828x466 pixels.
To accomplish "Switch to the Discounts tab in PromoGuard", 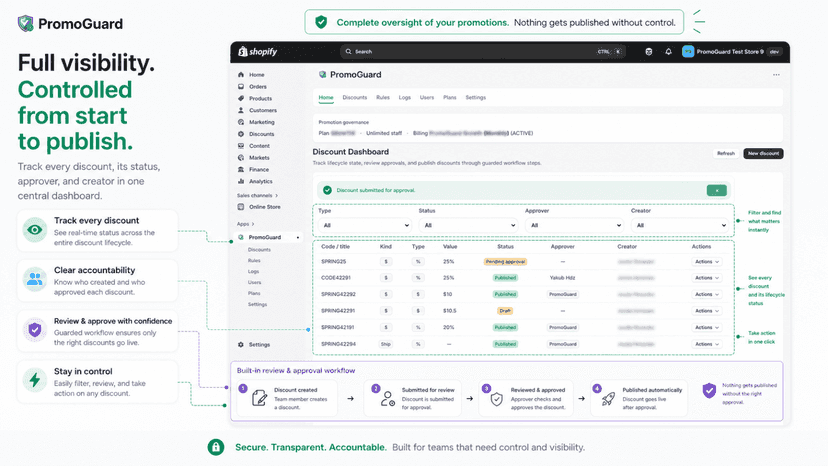I will click(354, 98).
